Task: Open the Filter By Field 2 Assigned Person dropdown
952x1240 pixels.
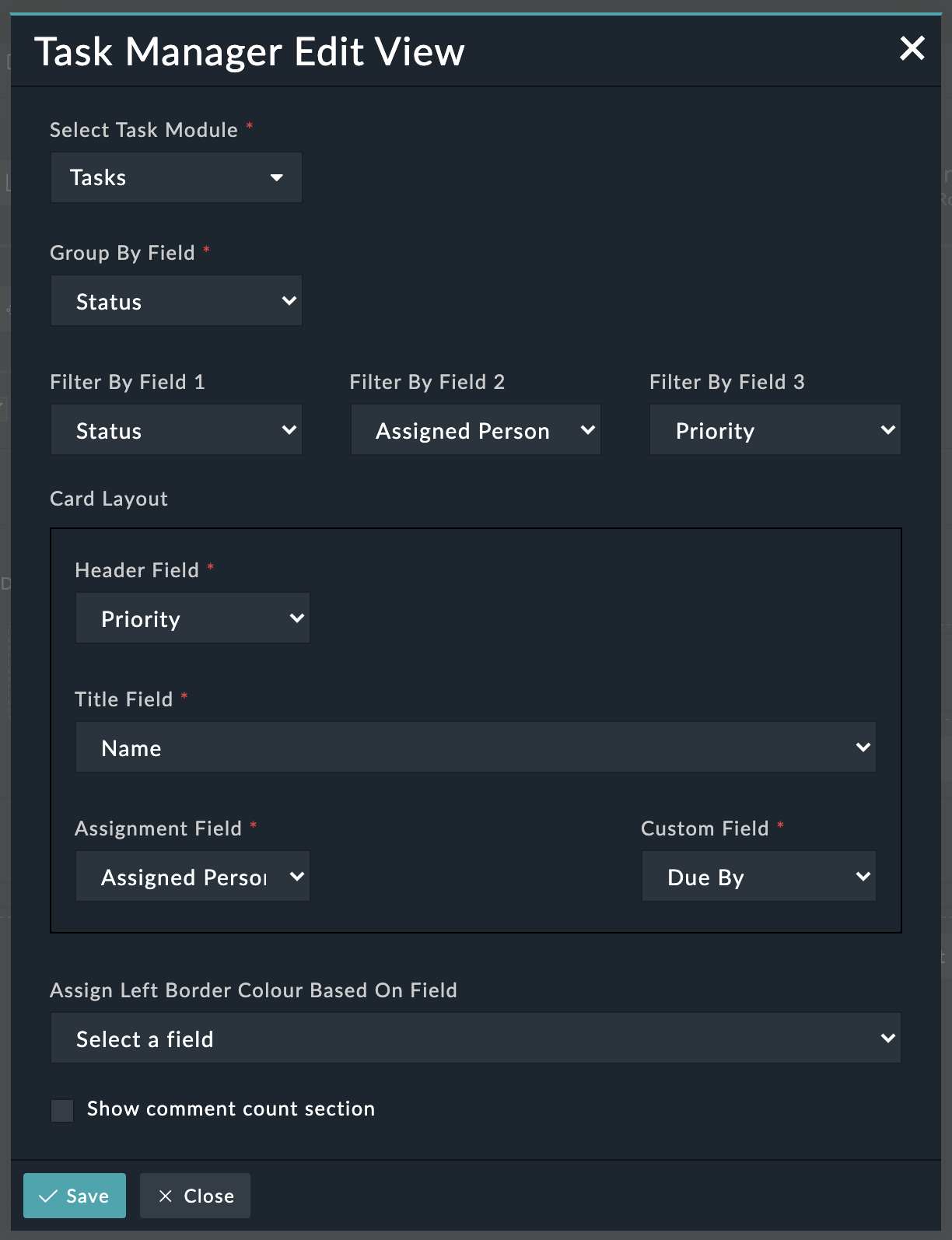Action: (x=475, y=430)
